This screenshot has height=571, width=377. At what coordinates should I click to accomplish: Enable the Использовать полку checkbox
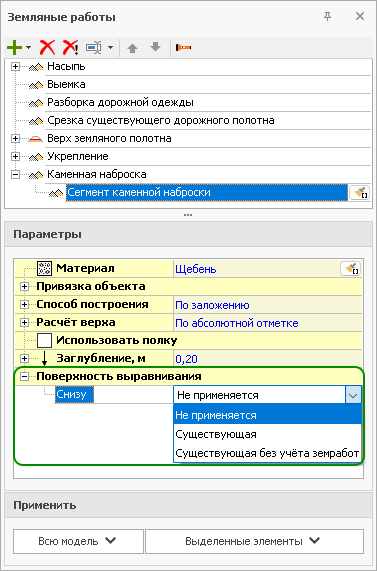pos(44,341)
